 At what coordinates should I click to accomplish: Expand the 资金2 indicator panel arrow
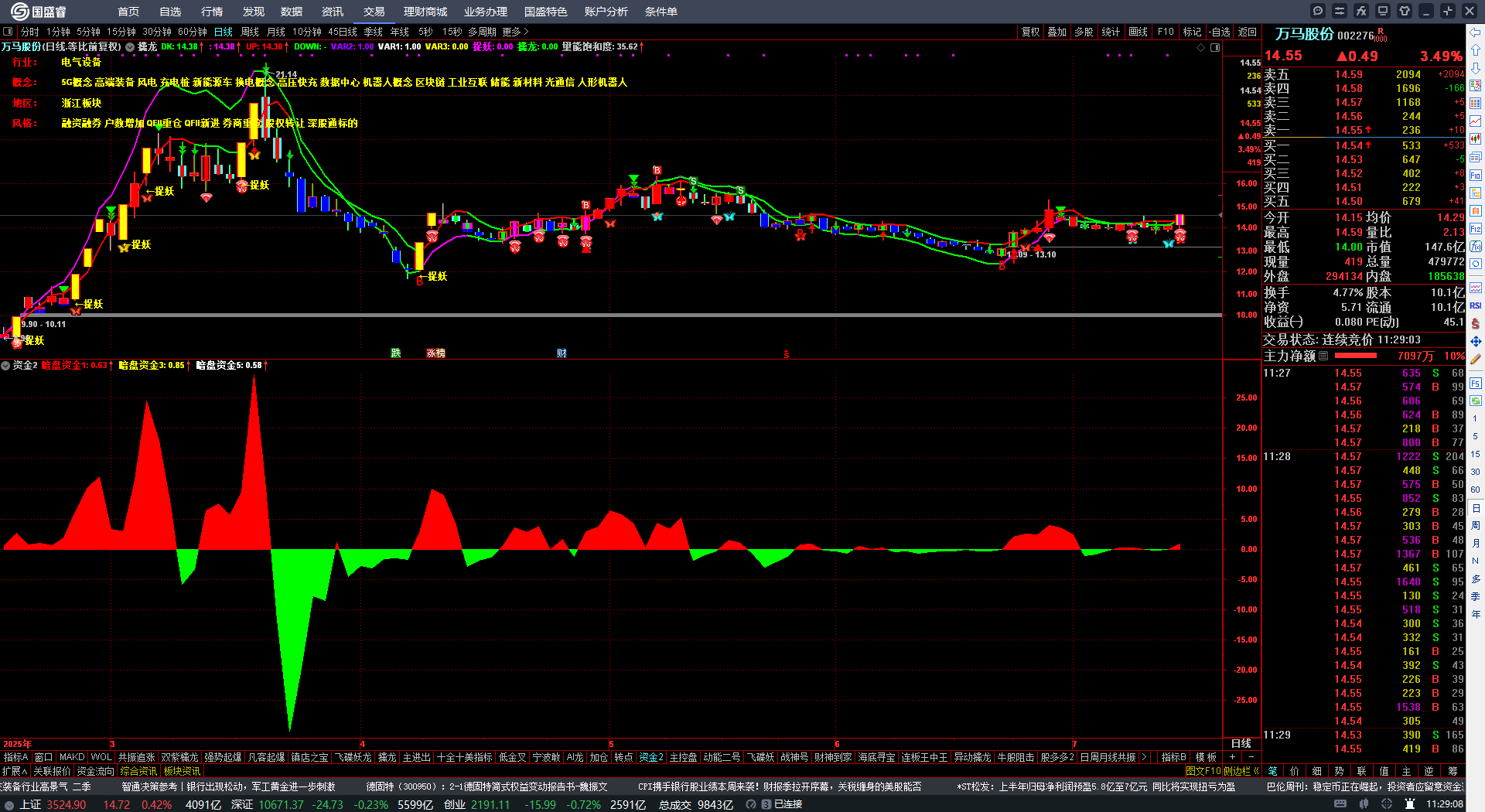point(5,365)
